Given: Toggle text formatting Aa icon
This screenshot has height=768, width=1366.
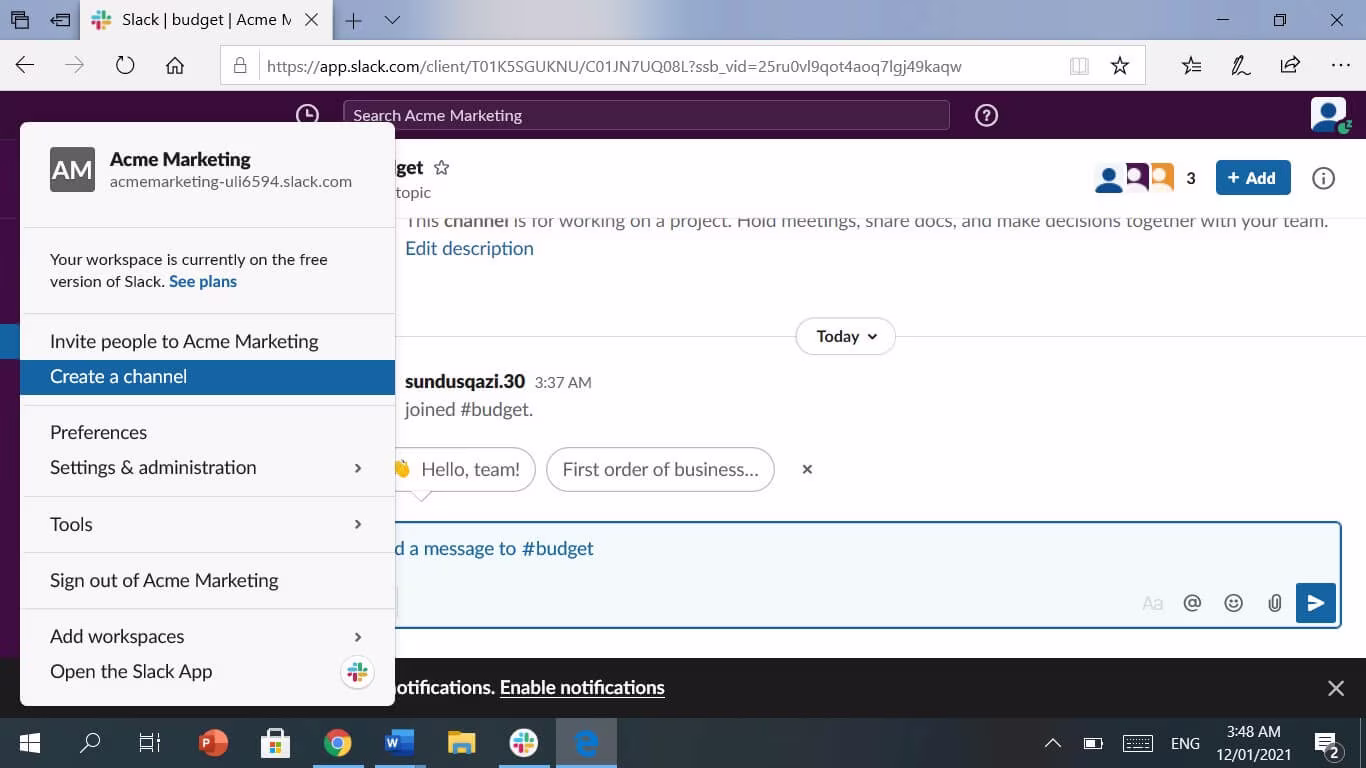Looking at the screenshot, I should pyautogui.click(x=1152, y=603).
